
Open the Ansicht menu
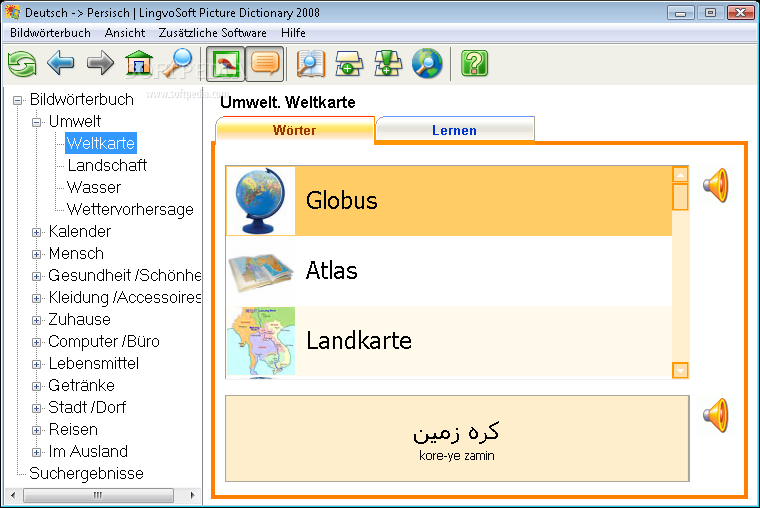(125, 33)
